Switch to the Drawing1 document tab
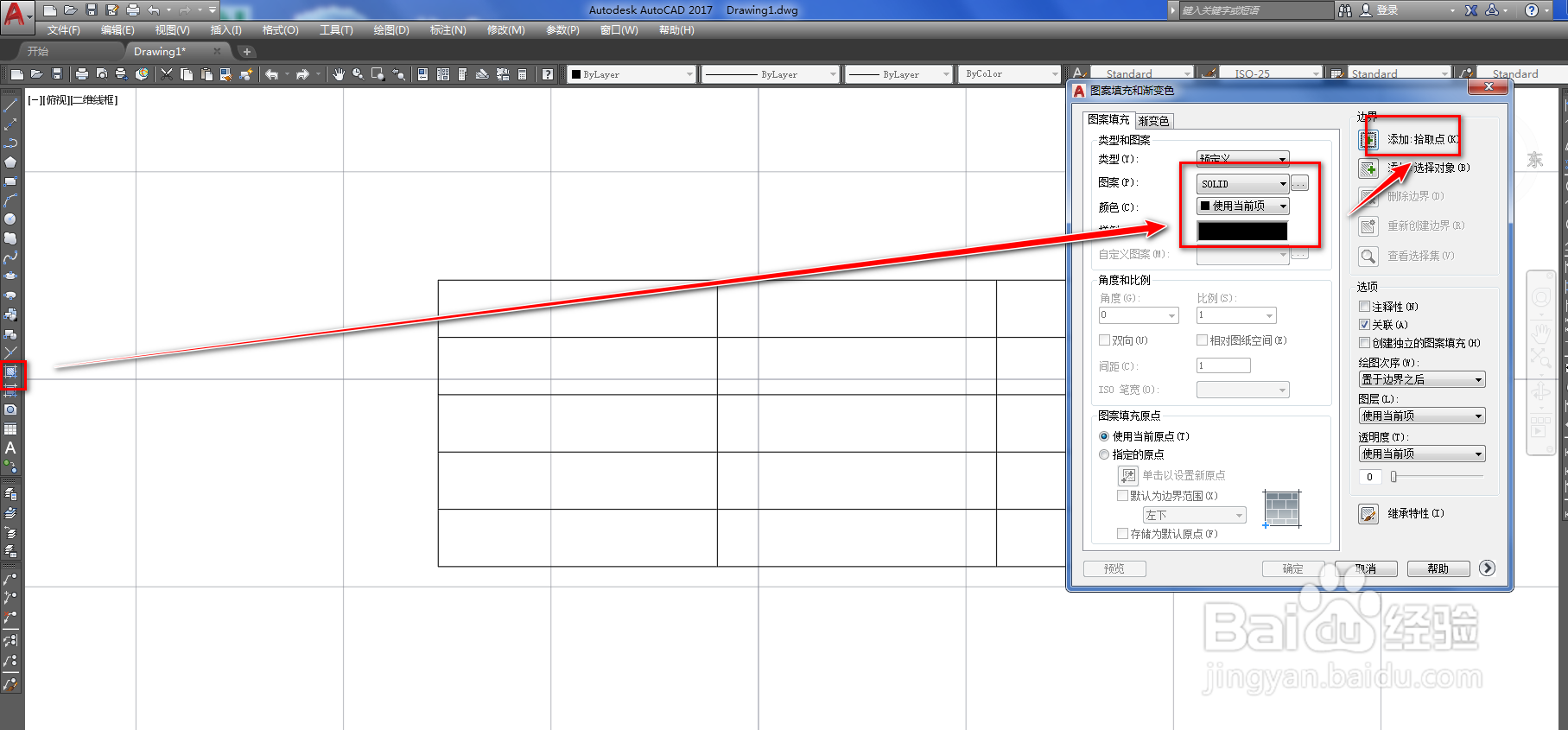Viewport: 1568px width, 730px height. point(160,52)
